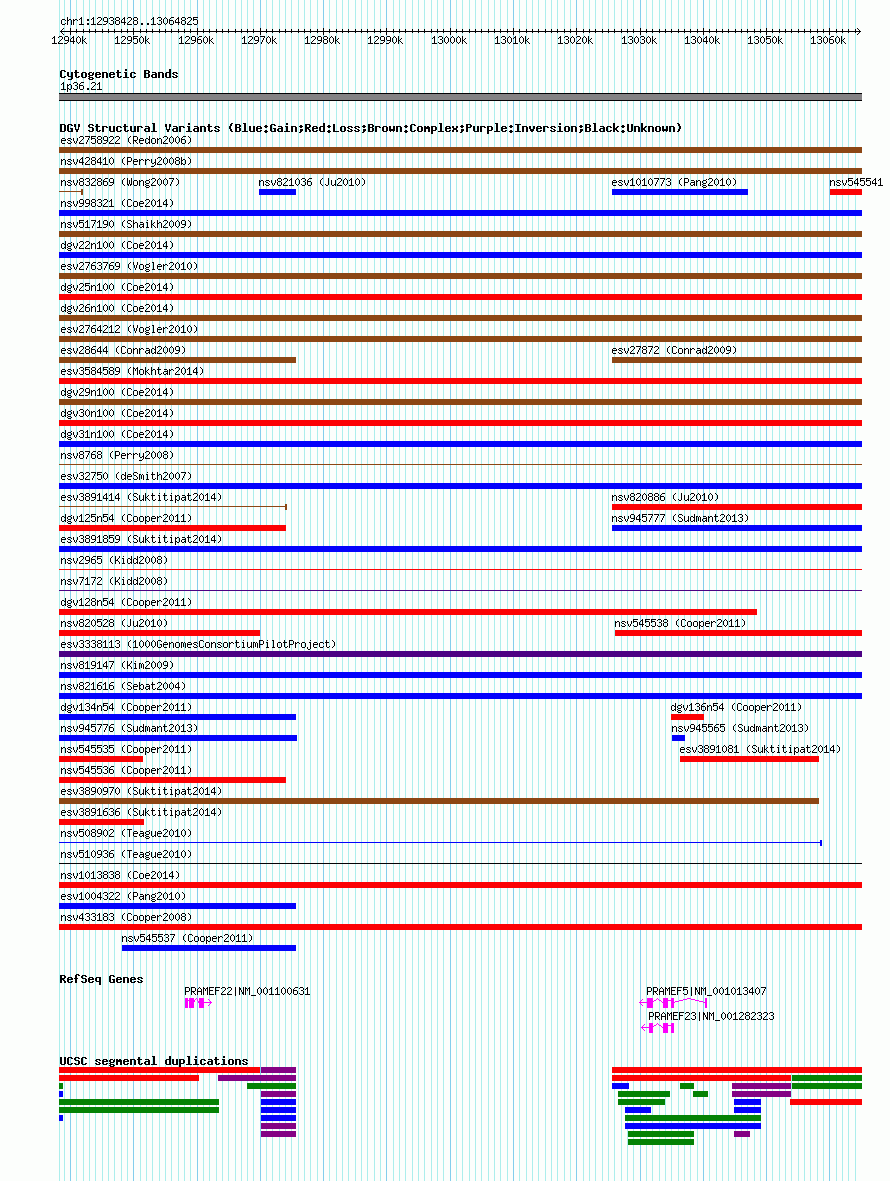Click the 12970k ruler tick label

(259, 40)
